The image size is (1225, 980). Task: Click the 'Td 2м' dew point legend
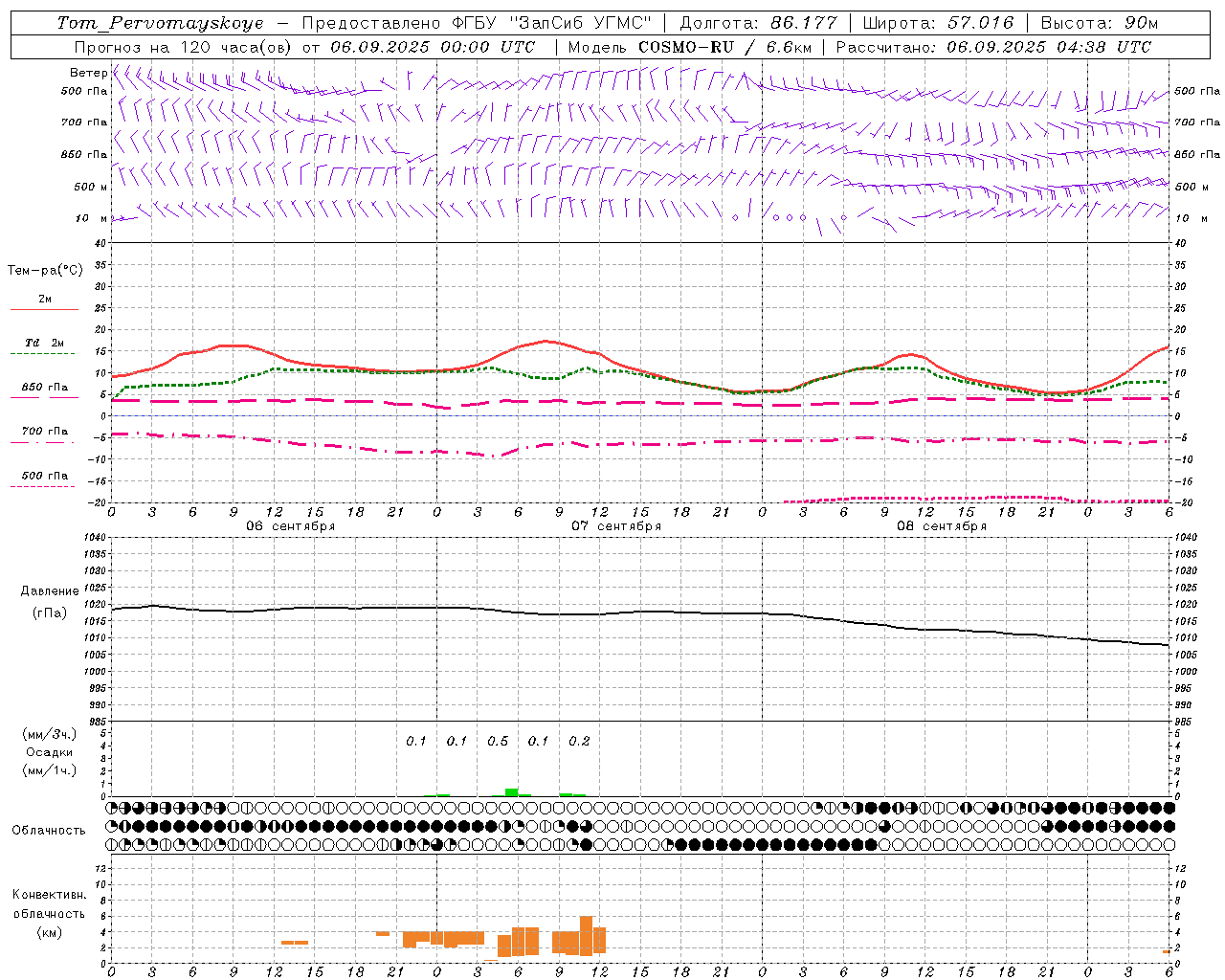click(44, 343)
